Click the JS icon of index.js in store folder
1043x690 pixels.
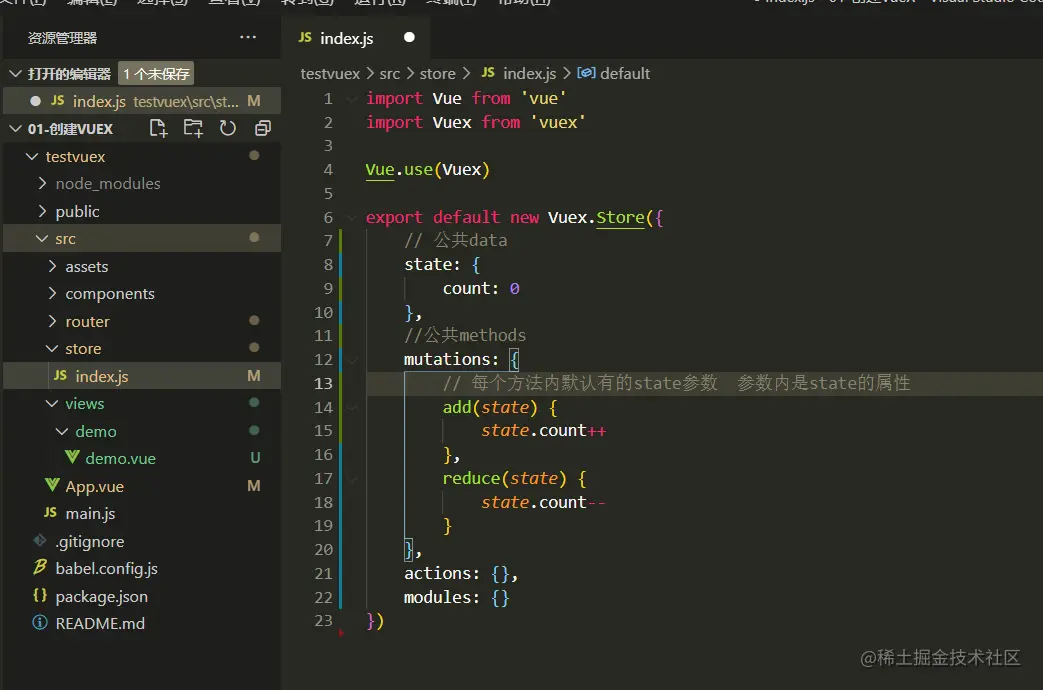click(x=60, y=375)
